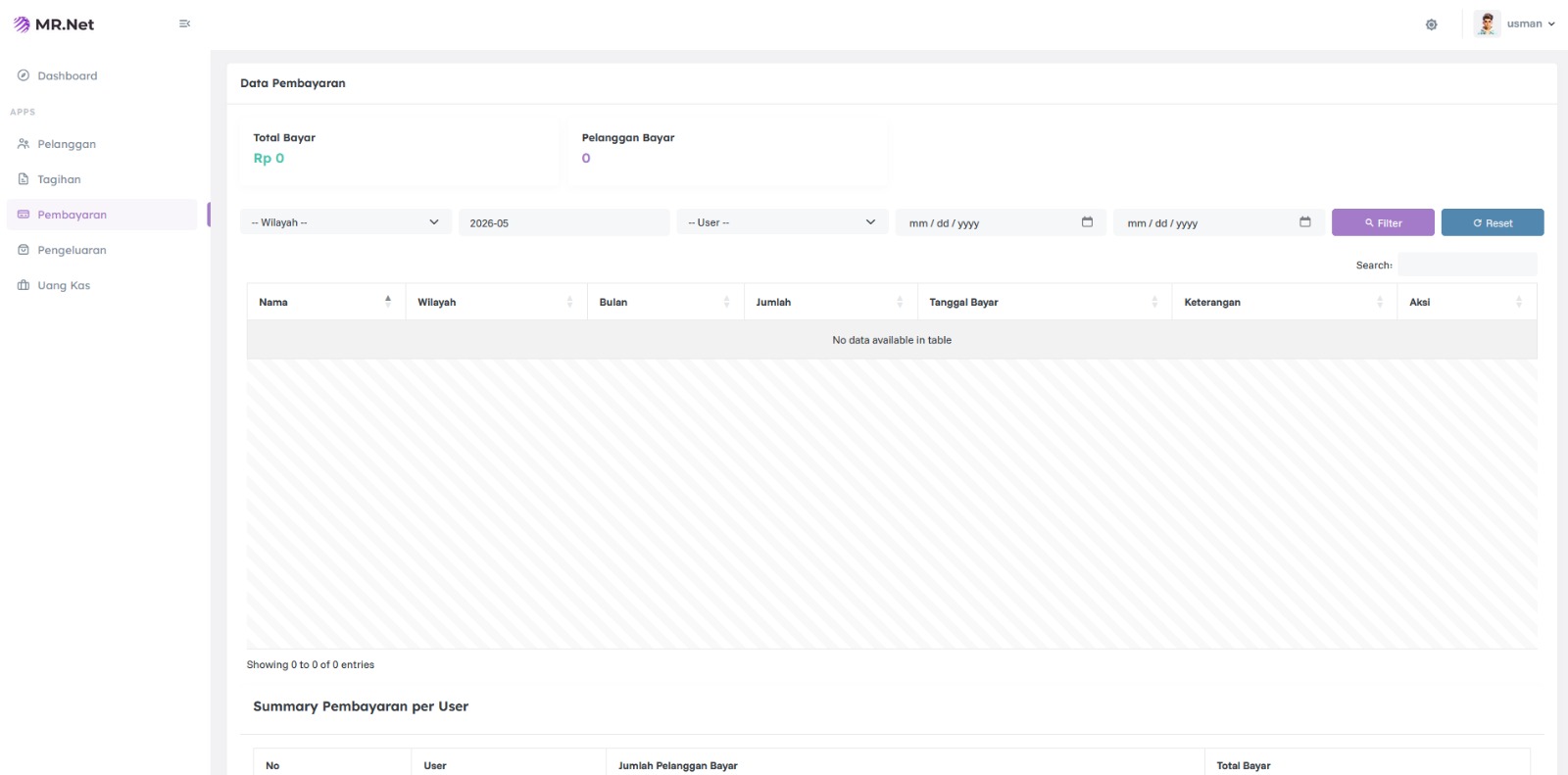Viewport: 1568px width, 775px height.
Task: Click the month field showing 2026-05
Action: click(x=564, y=222)
